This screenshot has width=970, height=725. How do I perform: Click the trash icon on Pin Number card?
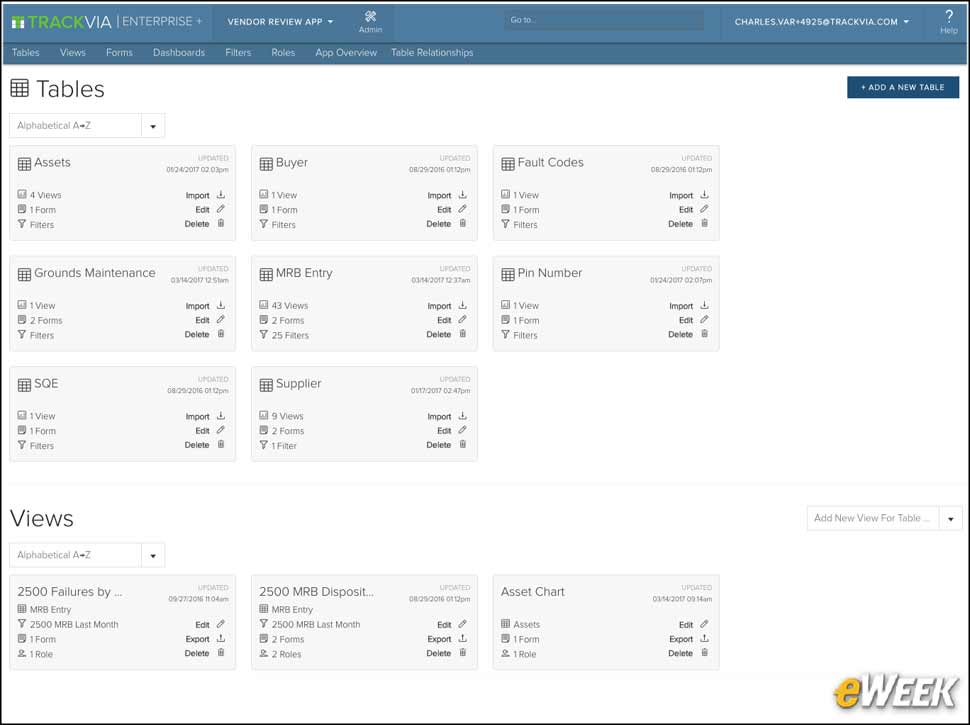pyautogui.click(x=705, y=334)
